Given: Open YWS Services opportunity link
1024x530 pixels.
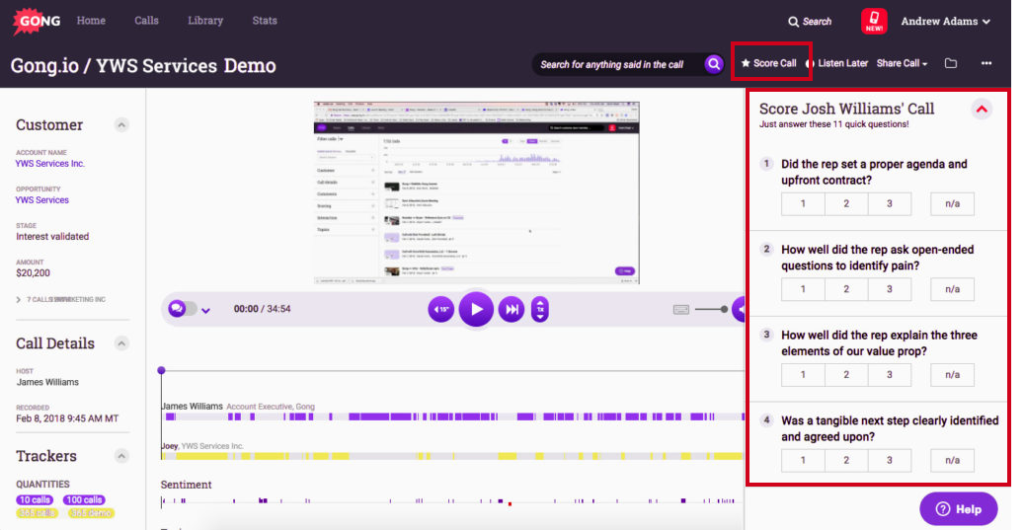Looking at the screenshot, I should 42,200.
